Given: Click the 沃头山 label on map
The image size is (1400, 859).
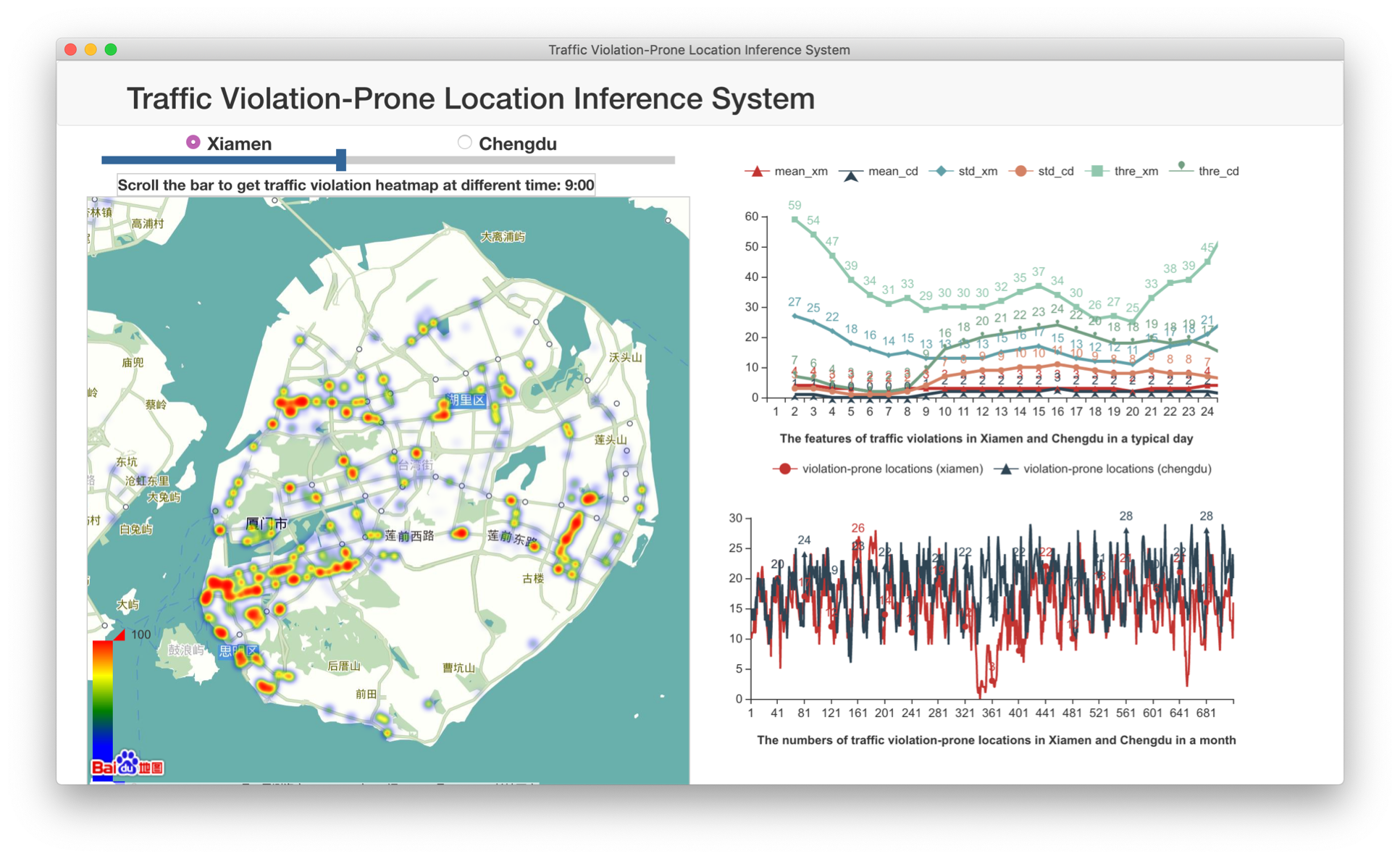Looking at the screenshot, I should click(626, 357).
